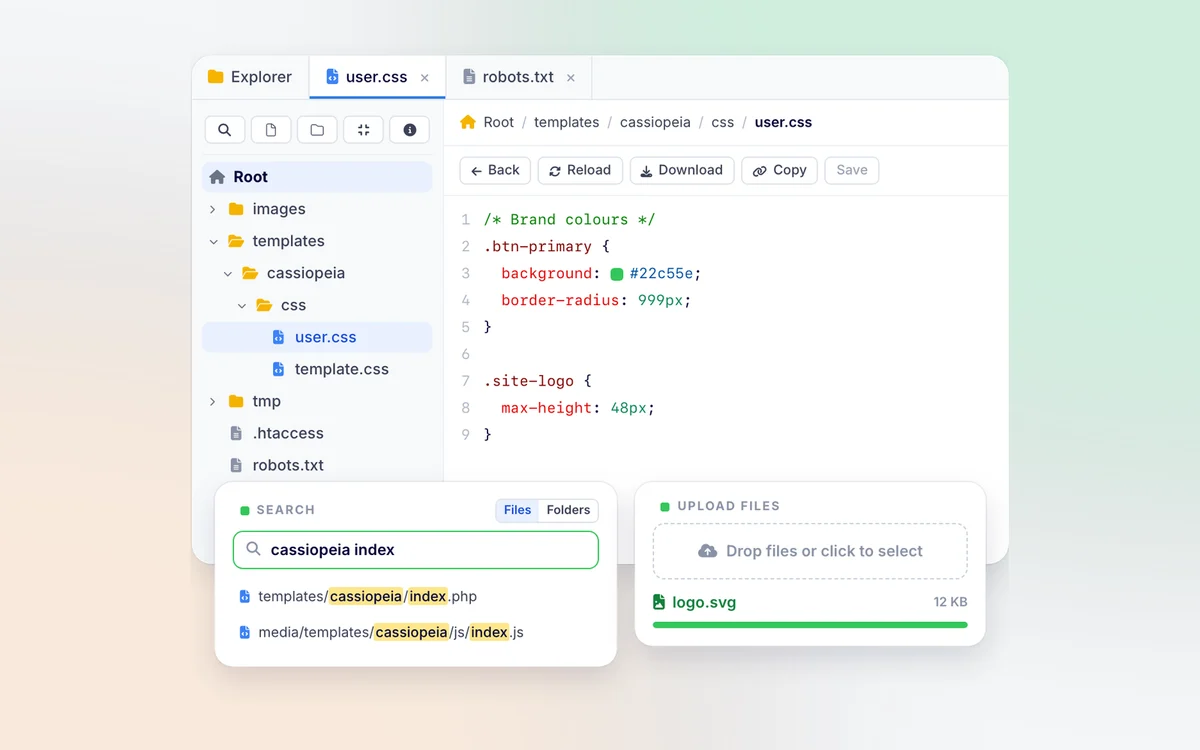Click the info icon button
1200x750 pixels.
tap(409, 130)
